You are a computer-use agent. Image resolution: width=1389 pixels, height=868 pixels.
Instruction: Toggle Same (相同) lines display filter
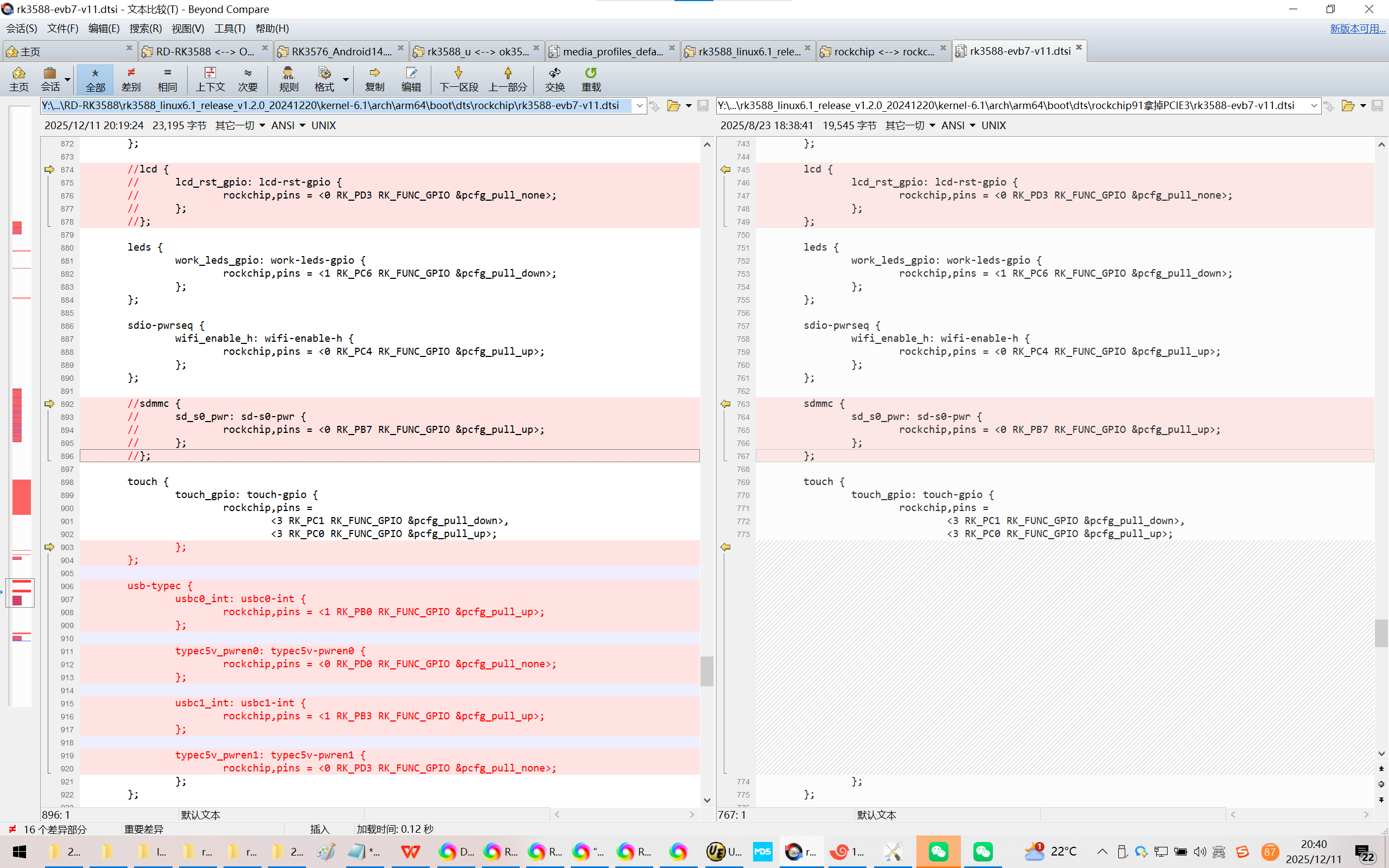[x=167, y=79]
